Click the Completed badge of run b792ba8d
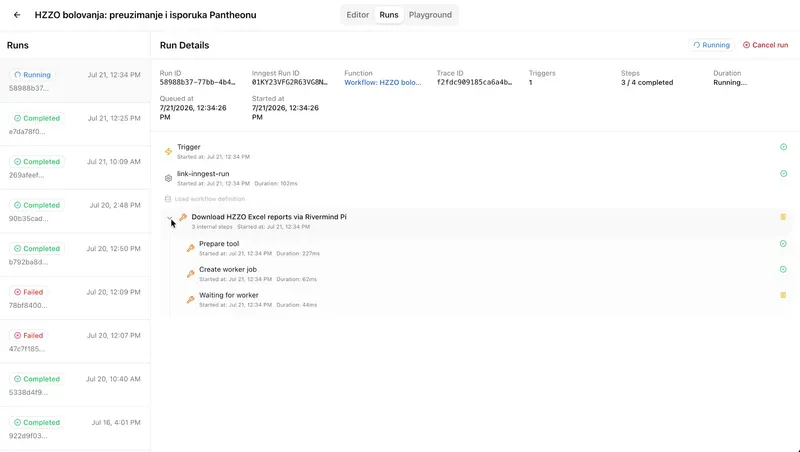The height and width of the screenshot is (452, 800). pyautogui.click(x=37, y=248)
